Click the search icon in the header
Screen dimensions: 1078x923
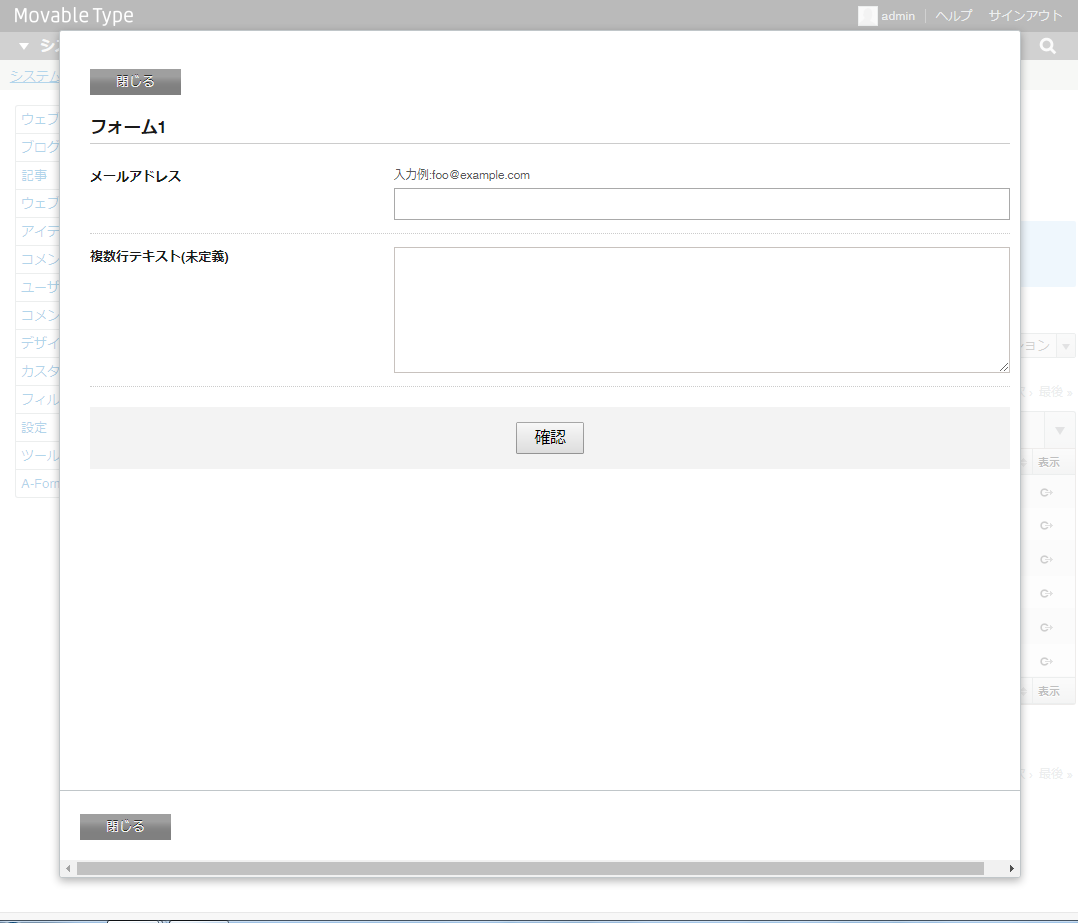click(1047, 45)
